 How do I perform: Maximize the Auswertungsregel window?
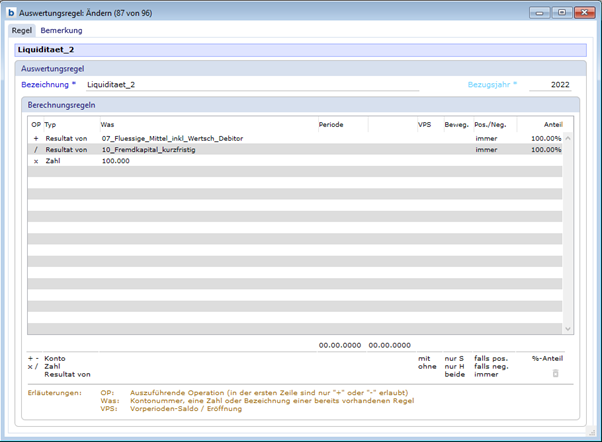coord(561,12)
